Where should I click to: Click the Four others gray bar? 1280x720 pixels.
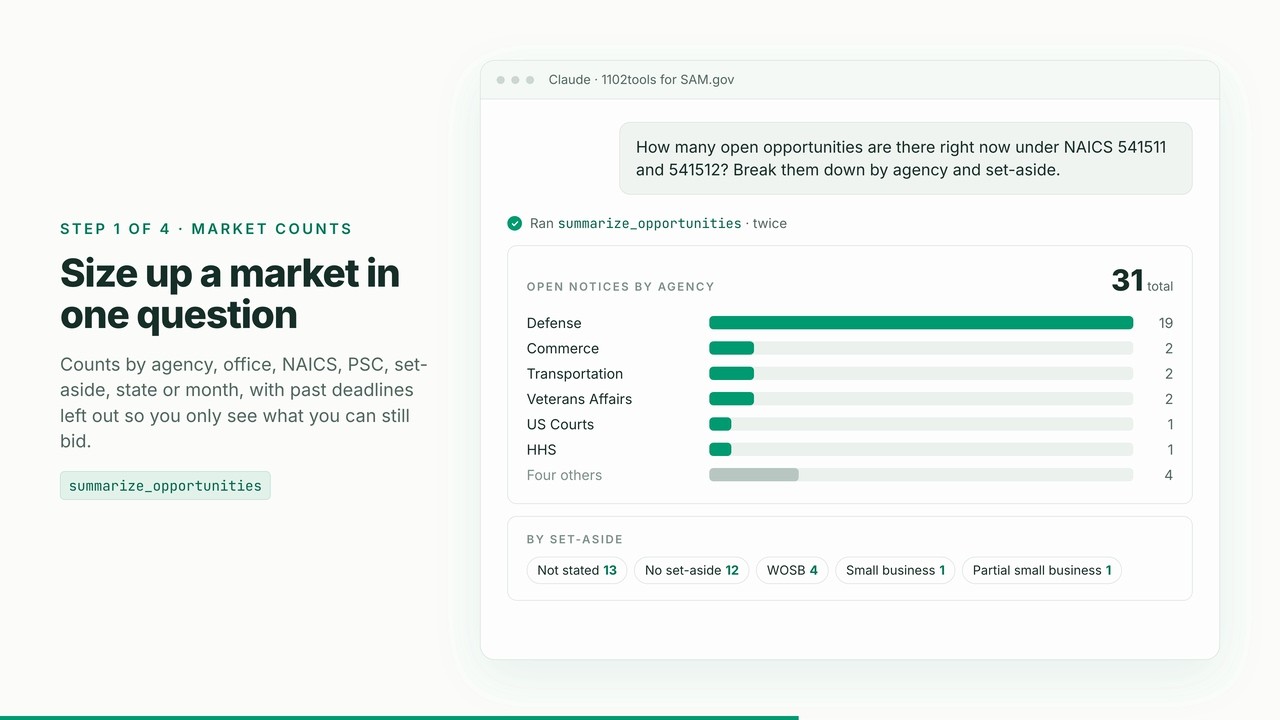(x=754, y=475)
